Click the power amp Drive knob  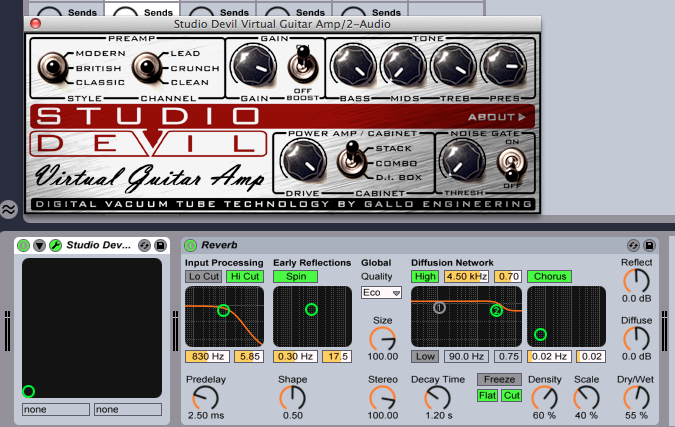pyautogui.click(x=303, y=161)
